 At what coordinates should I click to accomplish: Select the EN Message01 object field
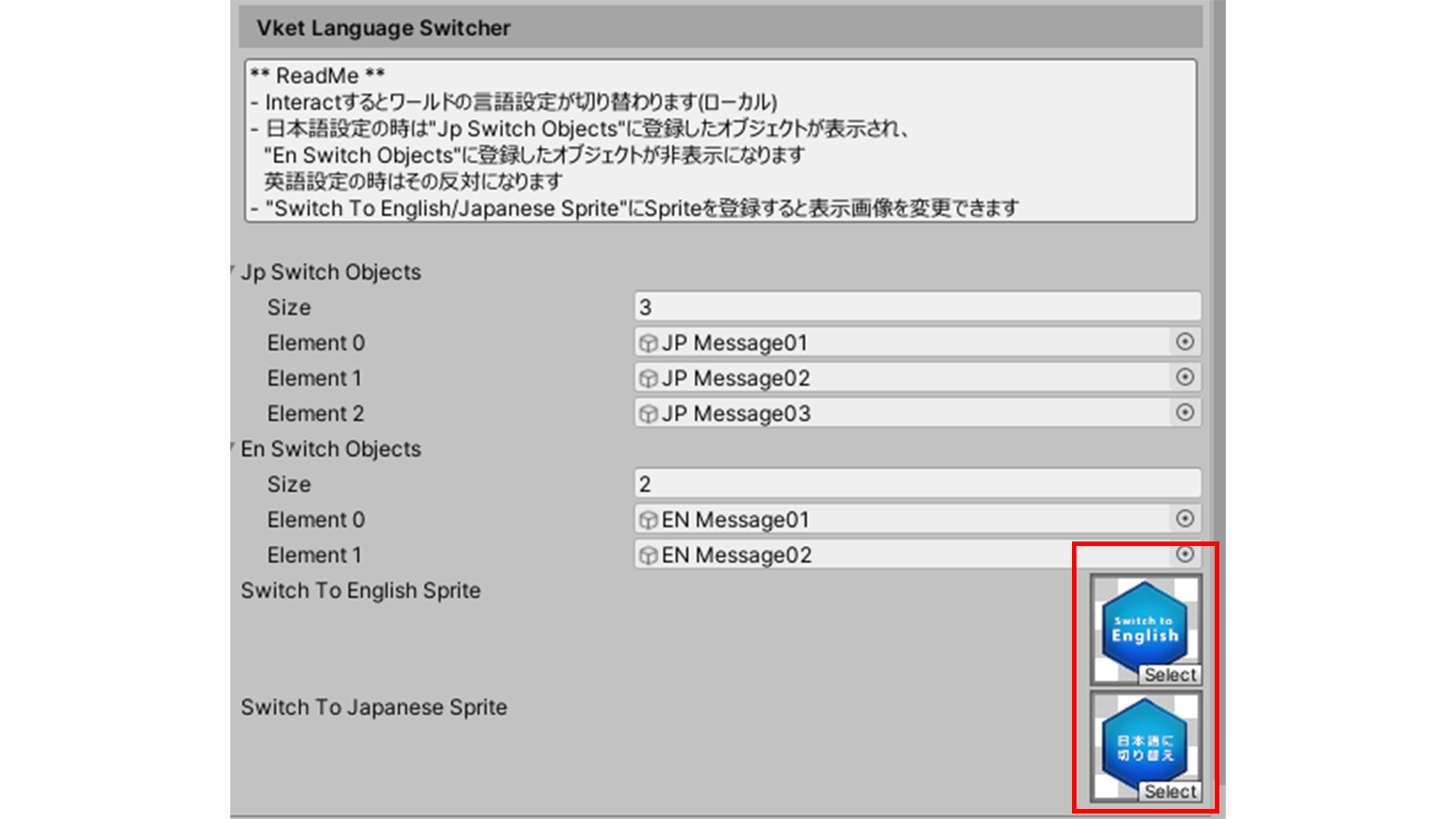click(917, 519)
